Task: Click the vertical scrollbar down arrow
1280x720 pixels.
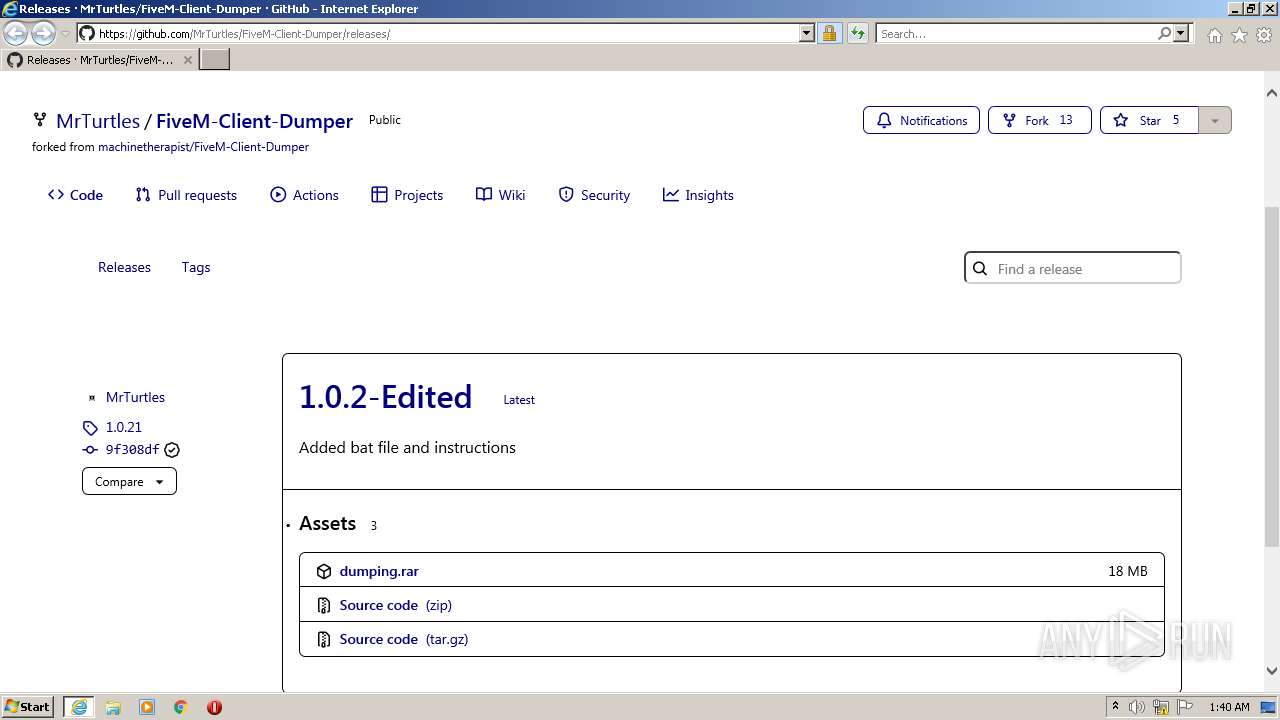Action: [1272, 671]
